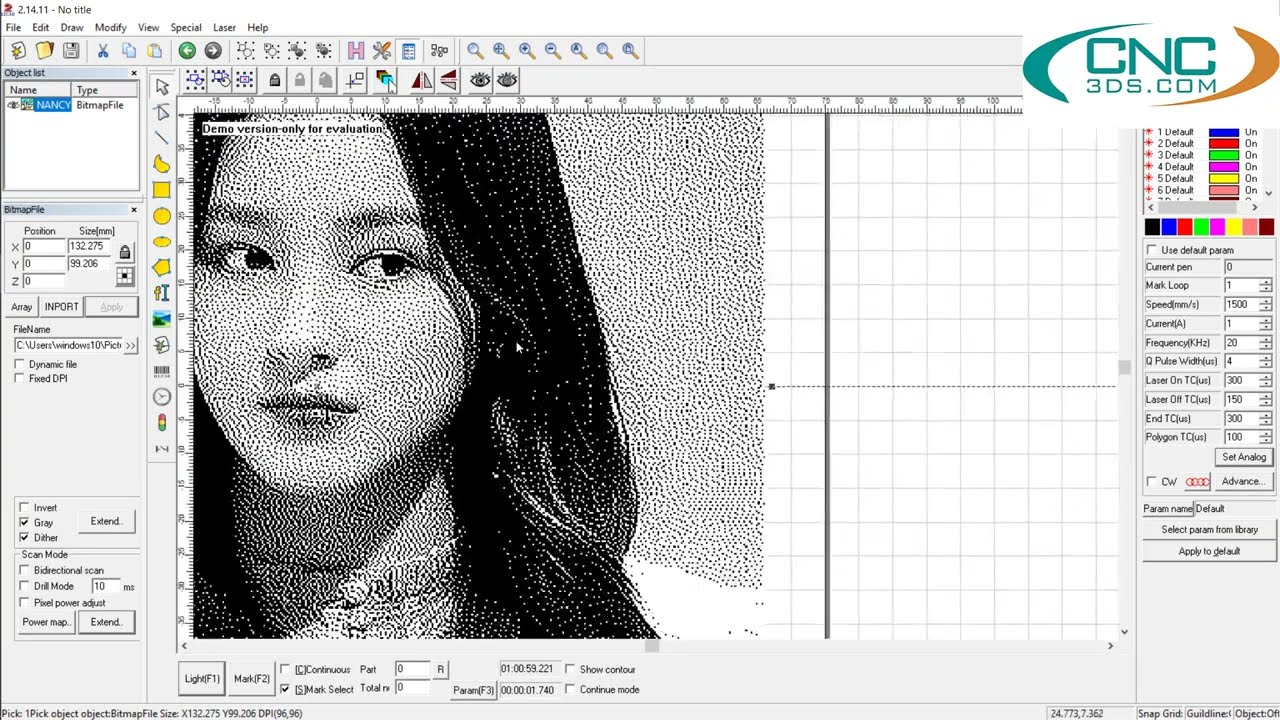The image size is (1280, 720).
Task: Select the Node edit tool
Action: (162, 112)
